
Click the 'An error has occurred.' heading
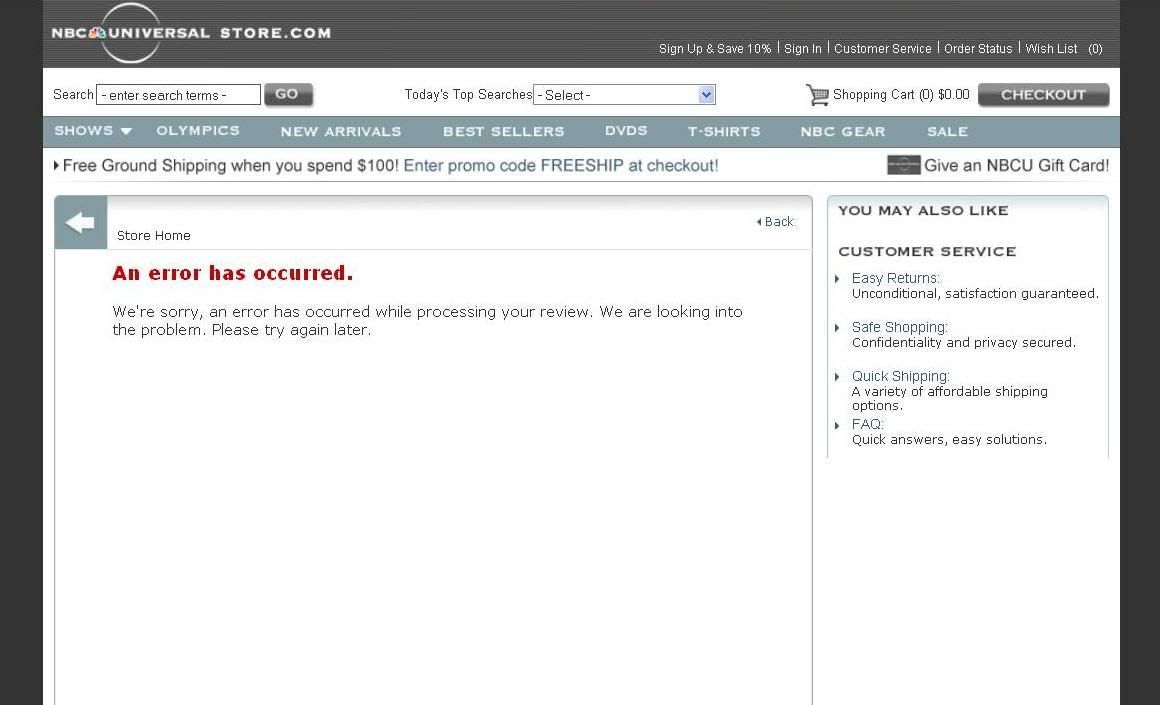tap(232, 273)
